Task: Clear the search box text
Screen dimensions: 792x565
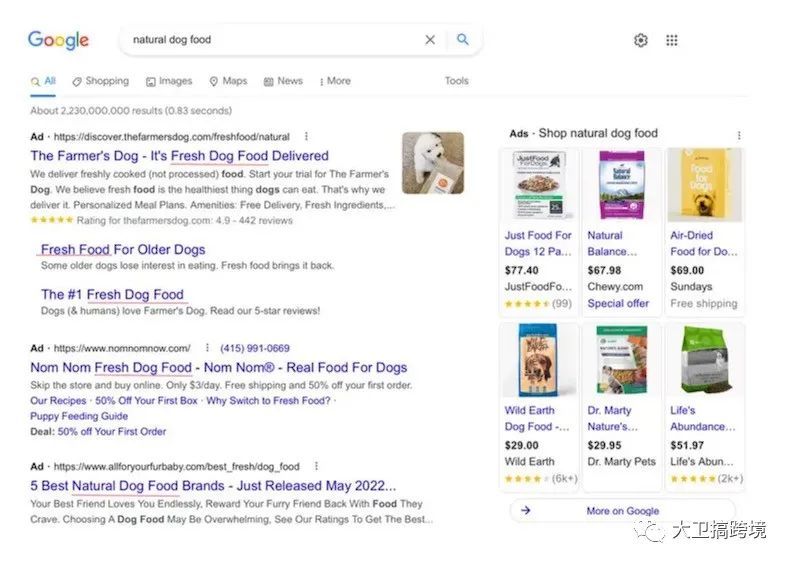Action: coord(430,40)
